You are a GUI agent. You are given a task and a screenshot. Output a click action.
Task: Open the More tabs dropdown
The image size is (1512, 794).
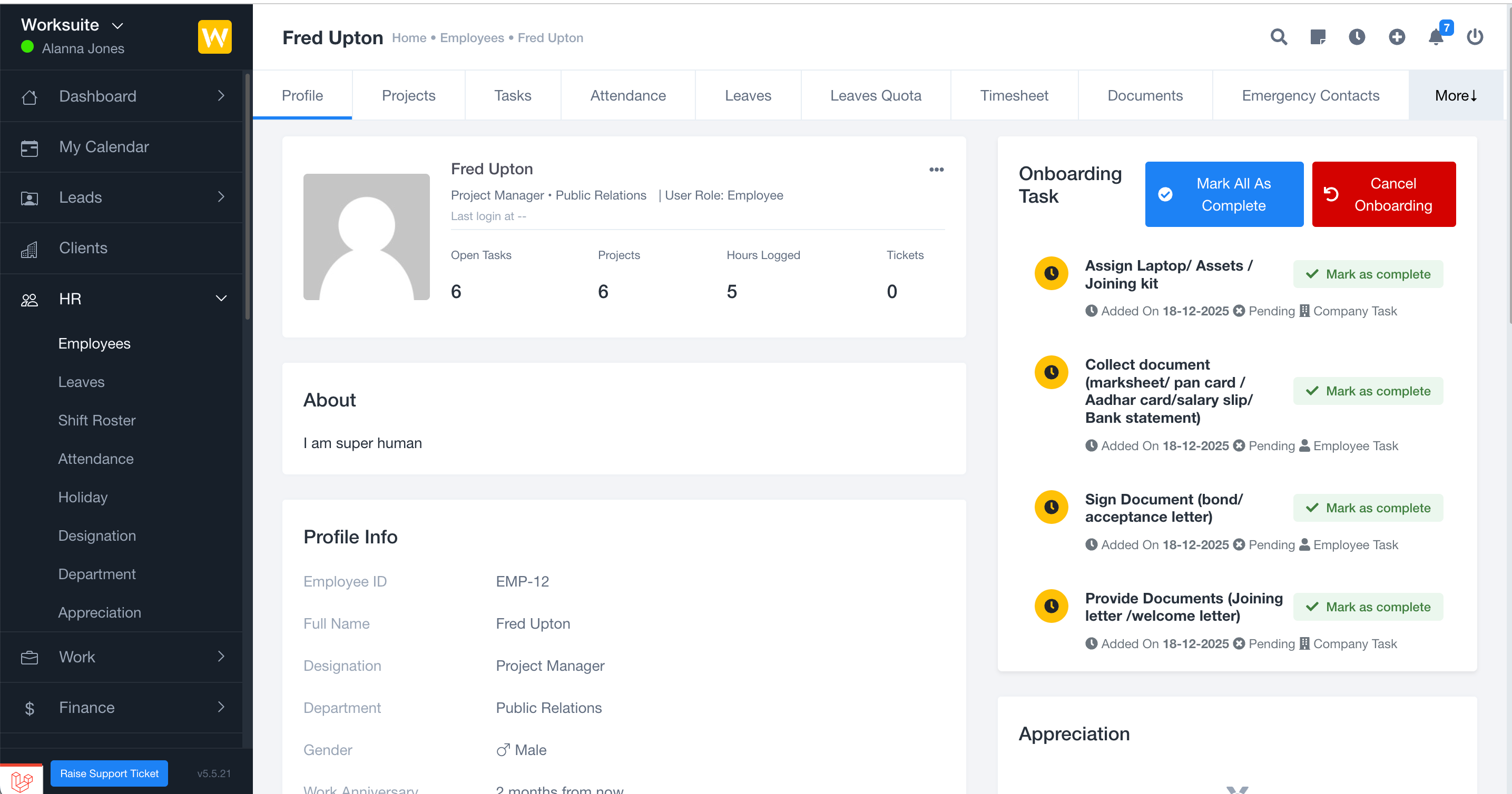coord(1456,96)
